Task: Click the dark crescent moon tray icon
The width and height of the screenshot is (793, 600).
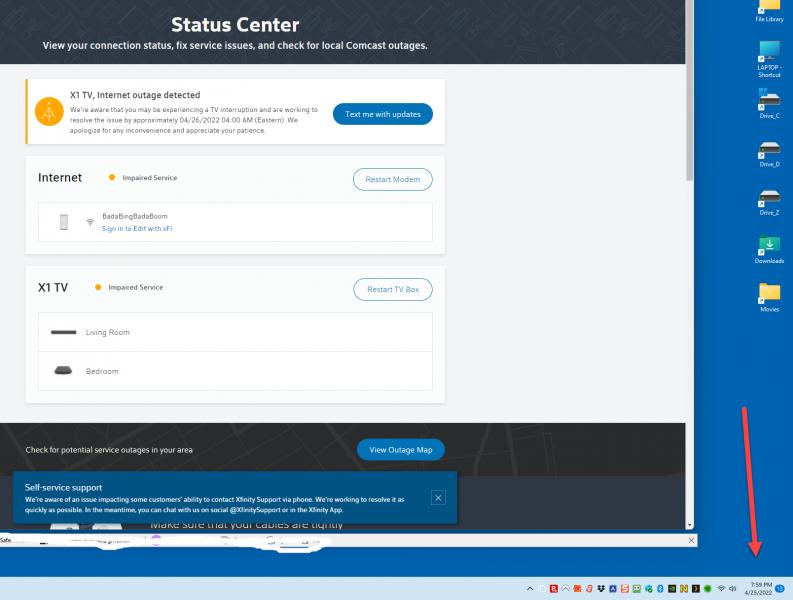Action: click(696, 589)
